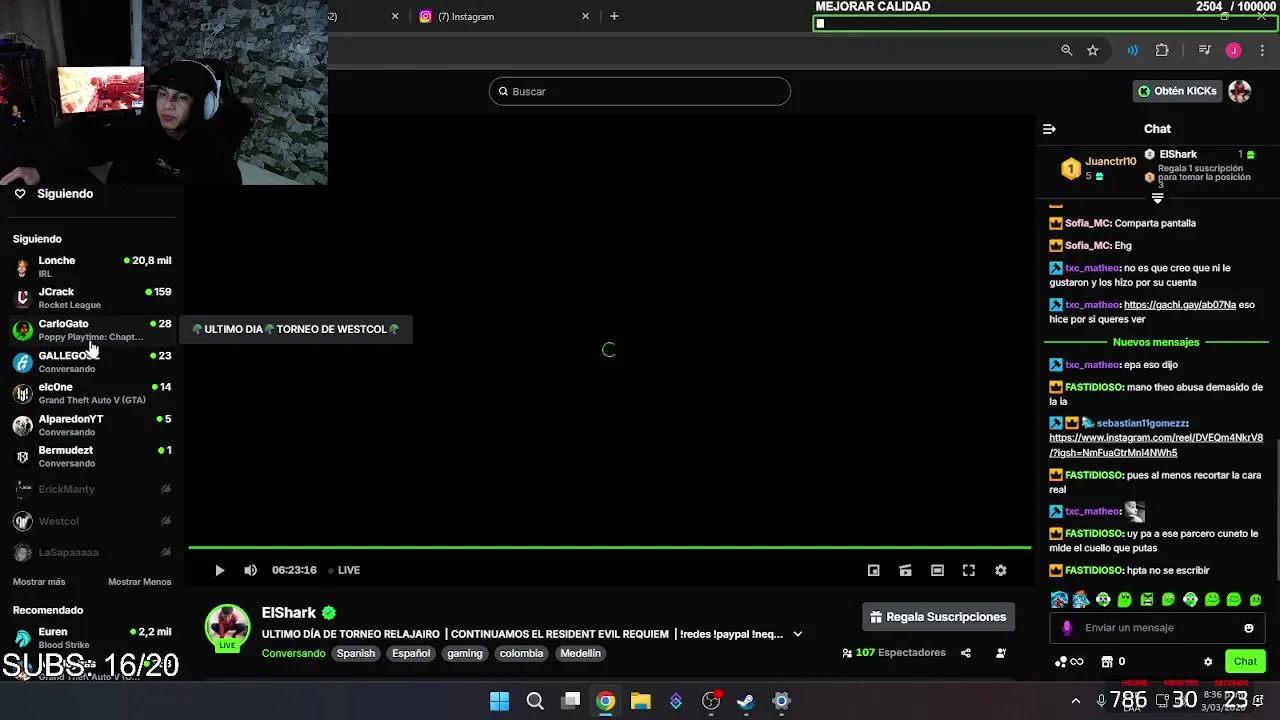The width and height of the screenshot is (1280, 720).
Task: Click the Conversando category link
Action: click(x=293, y=653)
